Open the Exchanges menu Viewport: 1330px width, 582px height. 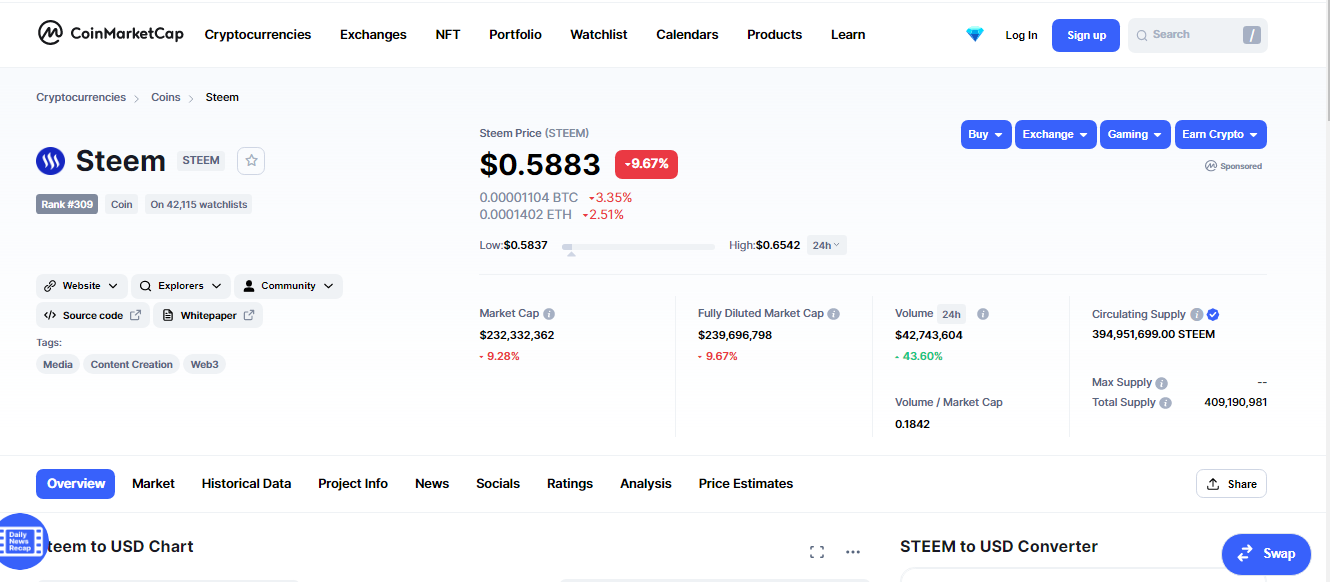click(373, 34)
